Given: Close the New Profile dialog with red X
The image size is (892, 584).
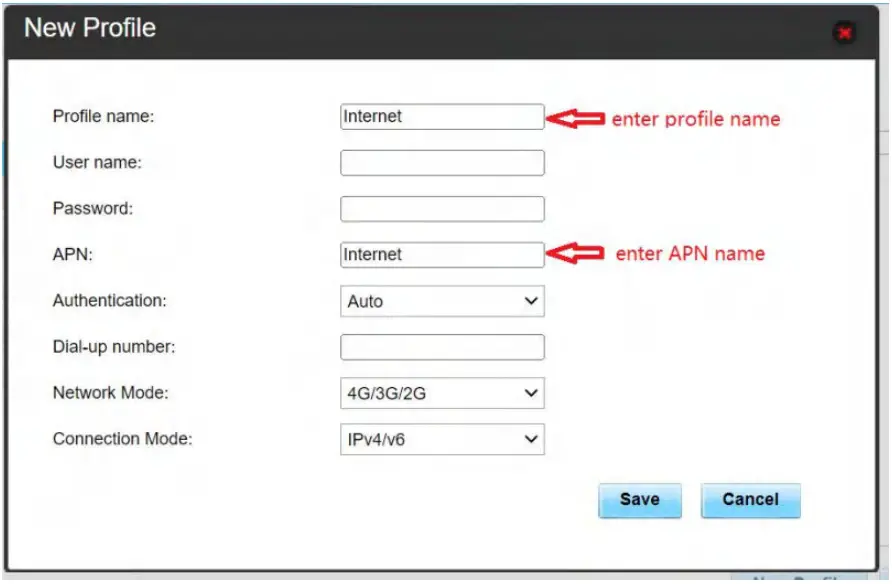Looking at the screenshot, I should tap(844, 33).
